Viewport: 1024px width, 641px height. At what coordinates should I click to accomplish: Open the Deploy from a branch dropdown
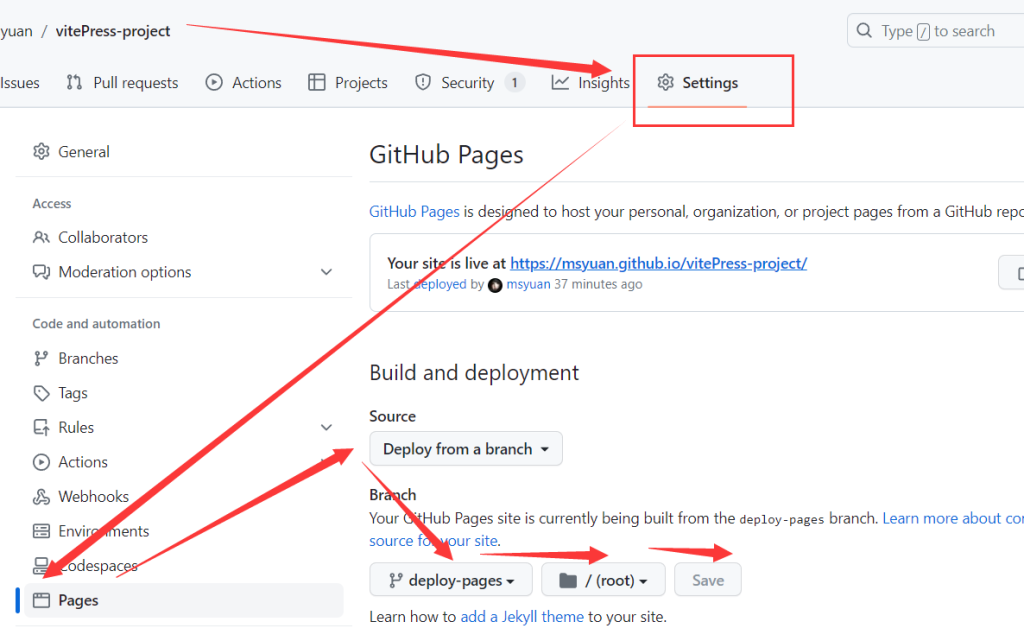(x=465, y=448)
